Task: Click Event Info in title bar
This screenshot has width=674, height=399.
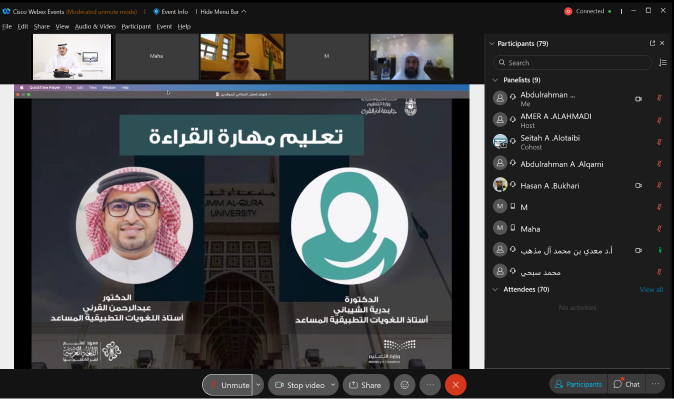Action: 171,12
